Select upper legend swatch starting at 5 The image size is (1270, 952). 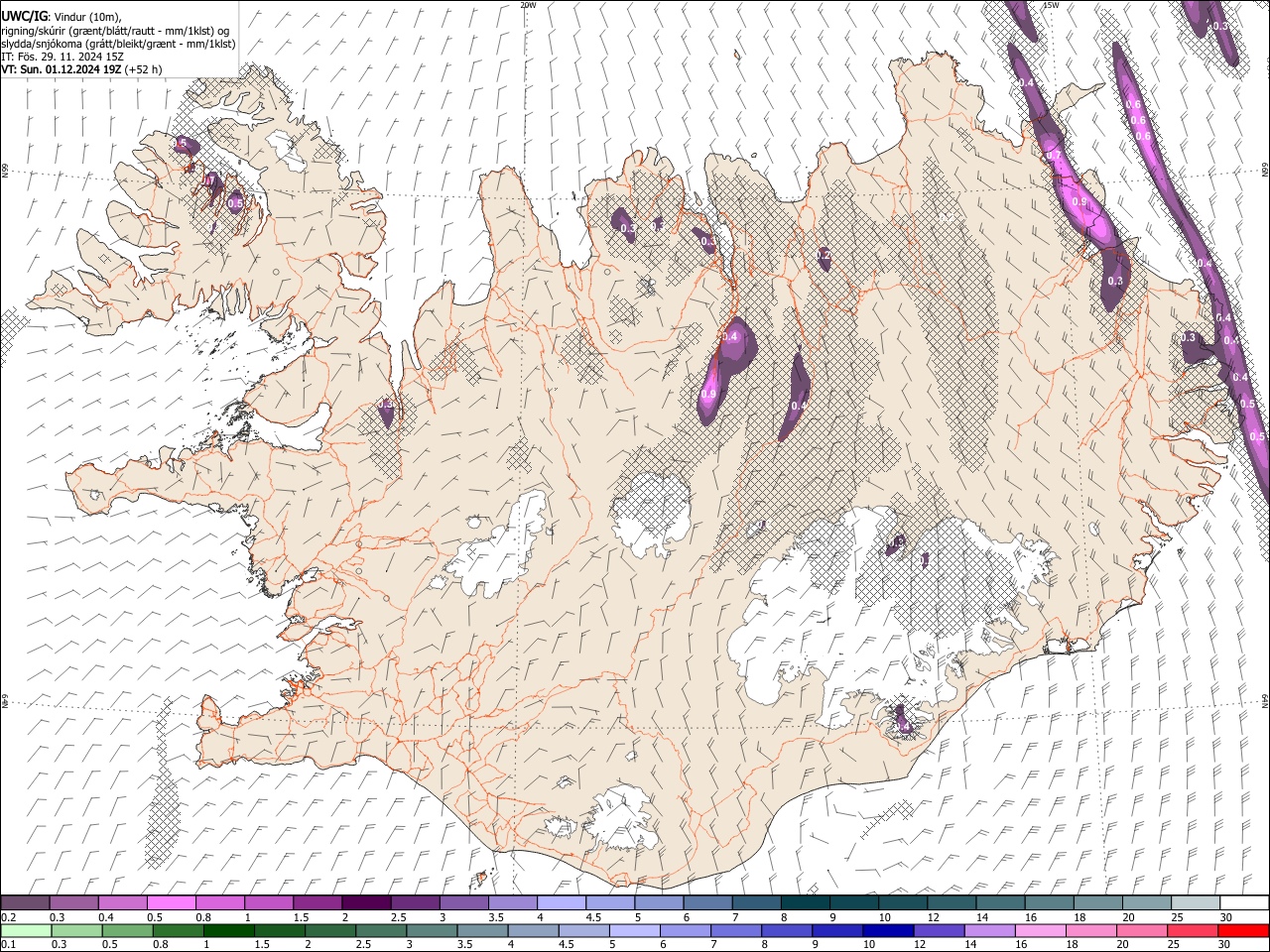click(x=658, y=902)
